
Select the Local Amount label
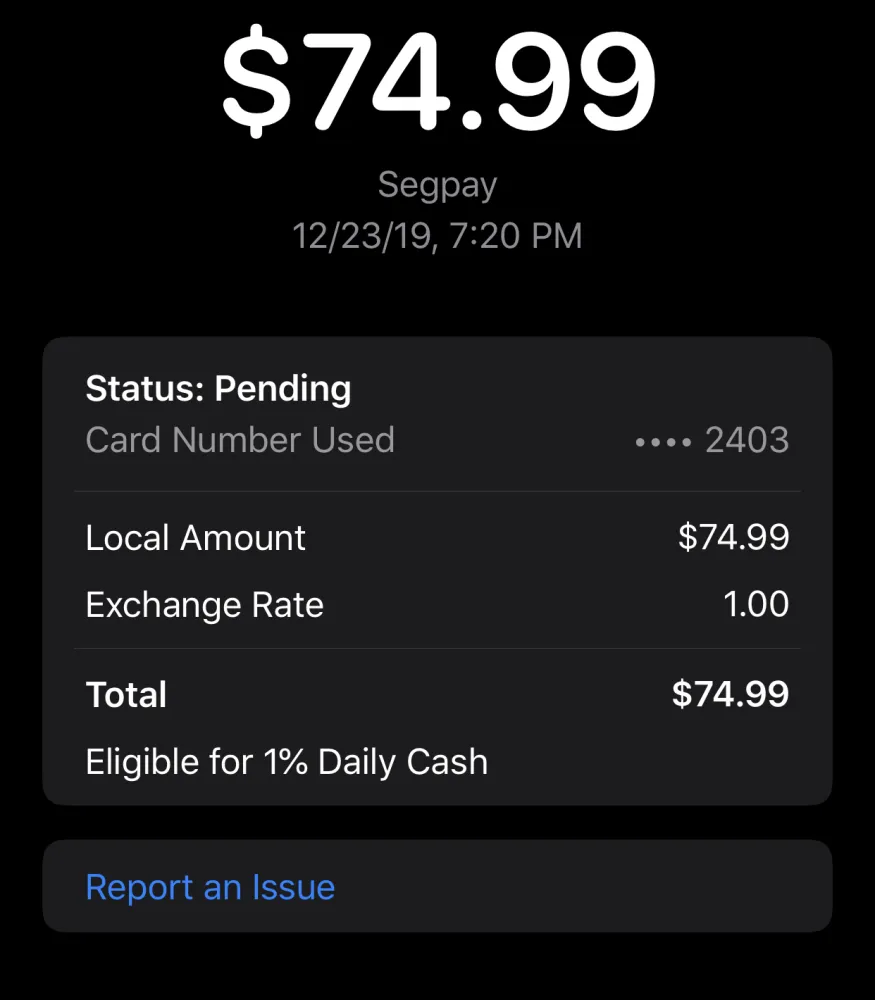(195, 538)
